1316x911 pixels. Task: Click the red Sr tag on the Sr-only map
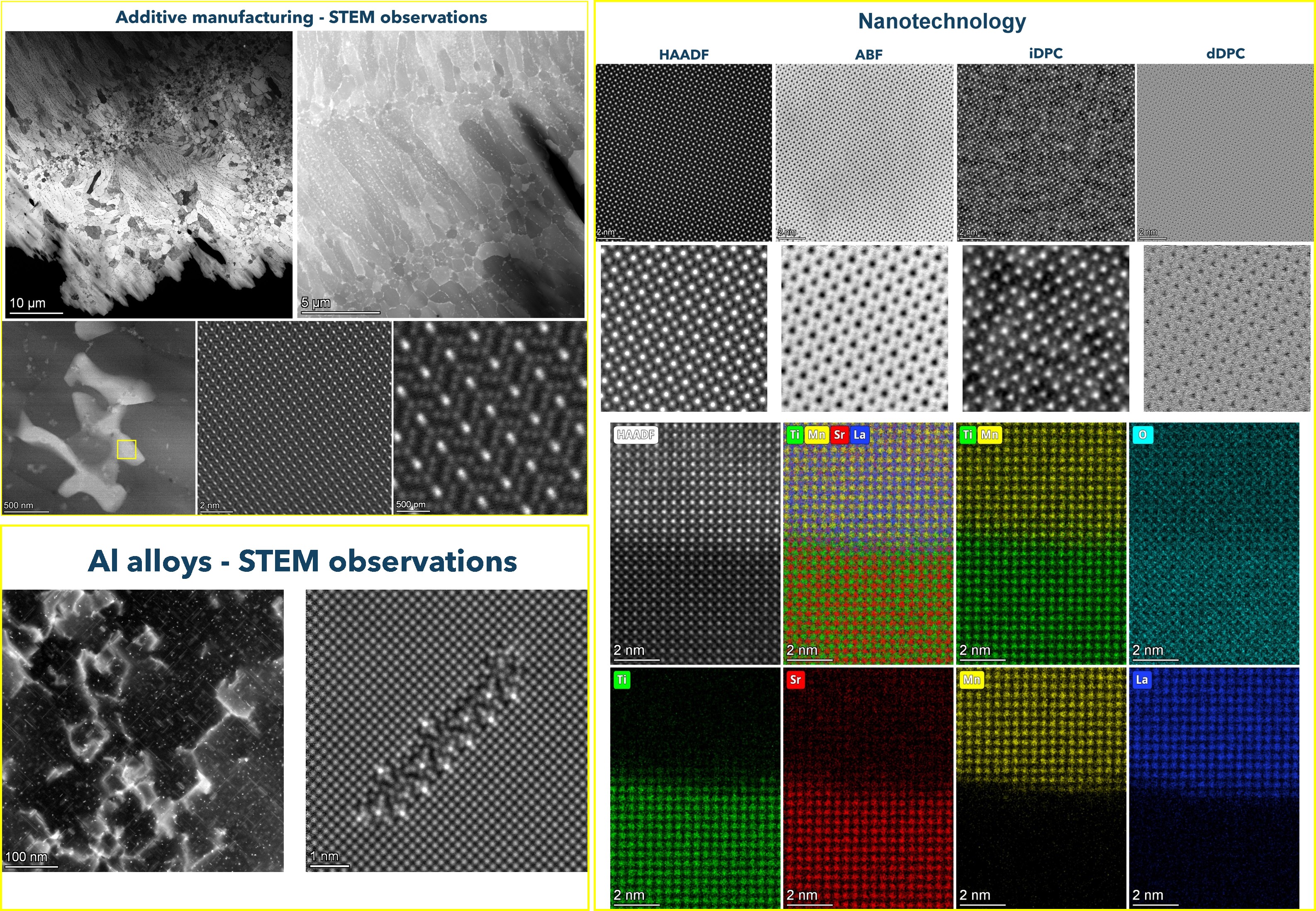[795, 680]
